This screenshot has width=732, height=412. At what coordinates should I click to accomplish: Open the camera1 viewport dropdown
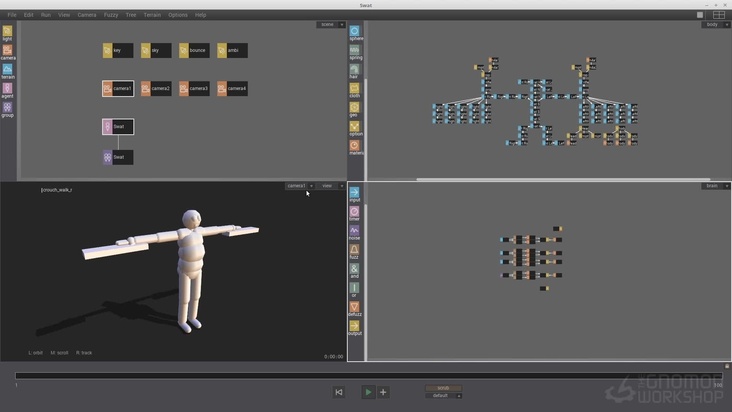tap(300, 186)
